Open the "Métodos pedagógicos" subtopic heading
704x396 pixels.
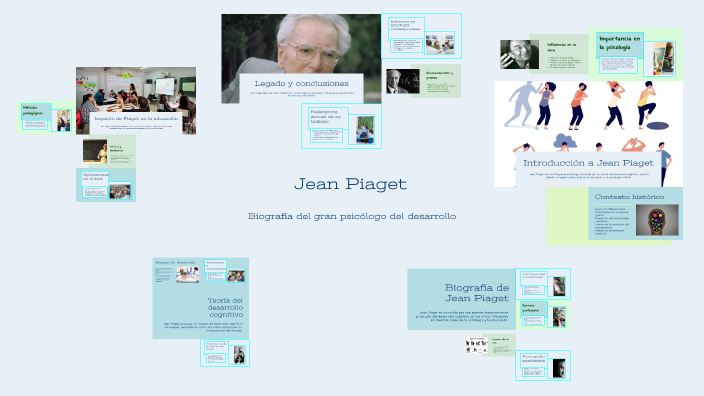[x=33, y=110]
